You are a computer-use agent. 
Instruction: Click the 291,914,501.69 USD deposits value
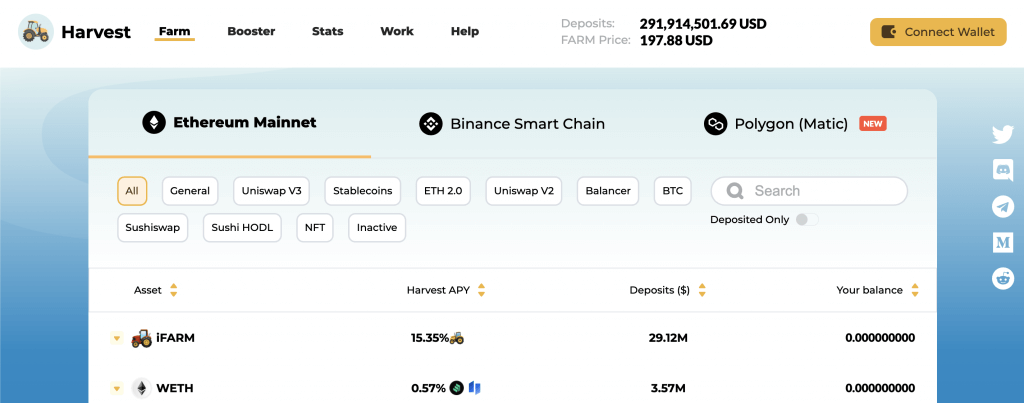pyautogui.click(x=703, y=24)
